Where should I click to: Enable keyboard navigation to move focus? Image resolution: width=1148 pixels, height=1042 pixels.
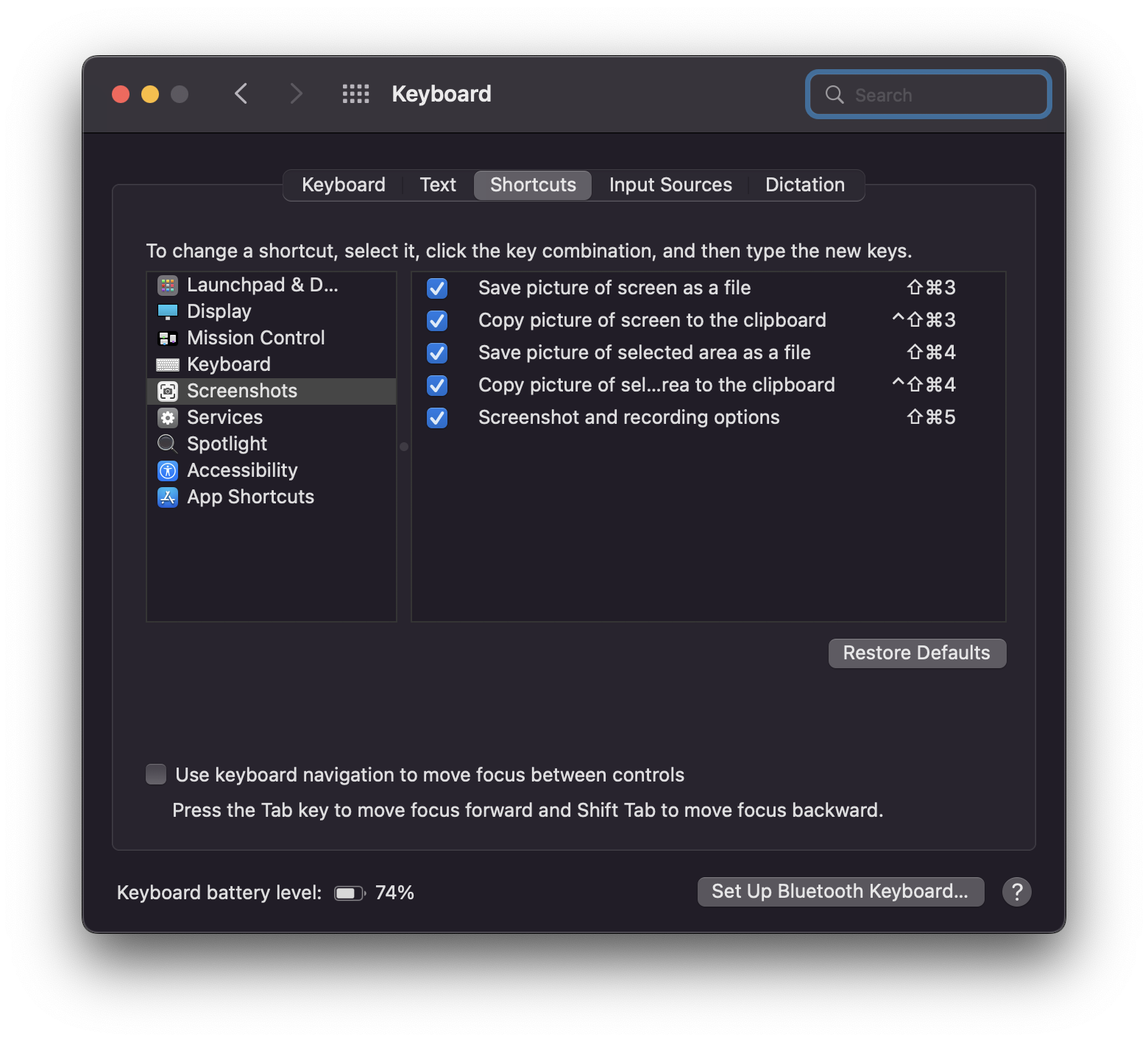pyautogui.click(x=156, y=774)
